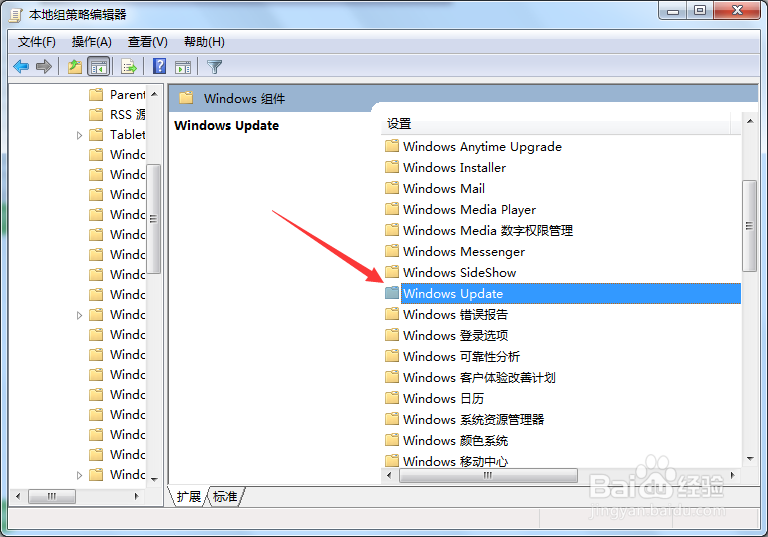The image size is (768, 537).
Task: Toggle the show/hide console tree icon
Action: pos(98,66)
